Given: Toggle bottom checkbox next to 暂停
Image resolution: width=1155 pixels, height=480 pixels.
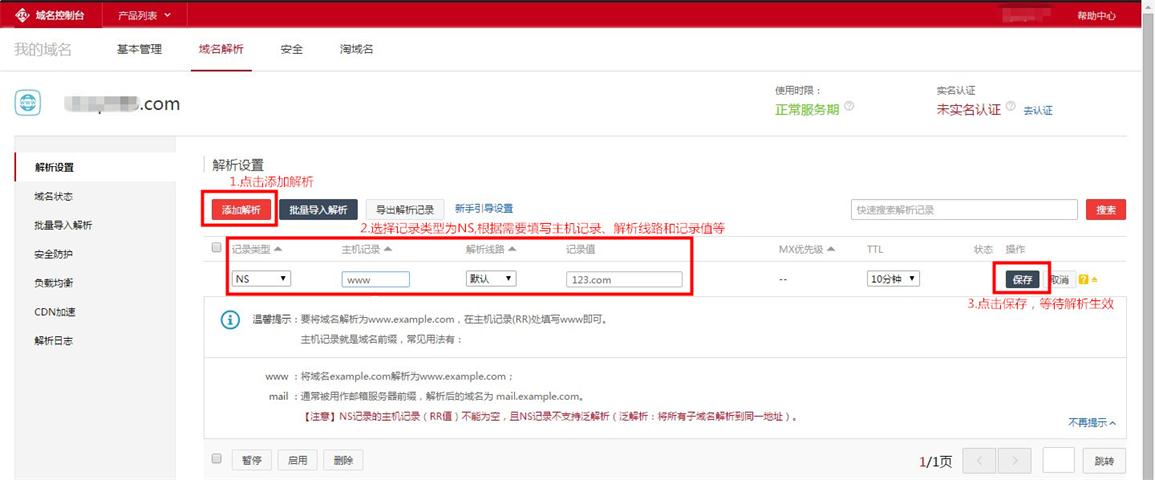Looking at the screenshot, I should 217,459.
